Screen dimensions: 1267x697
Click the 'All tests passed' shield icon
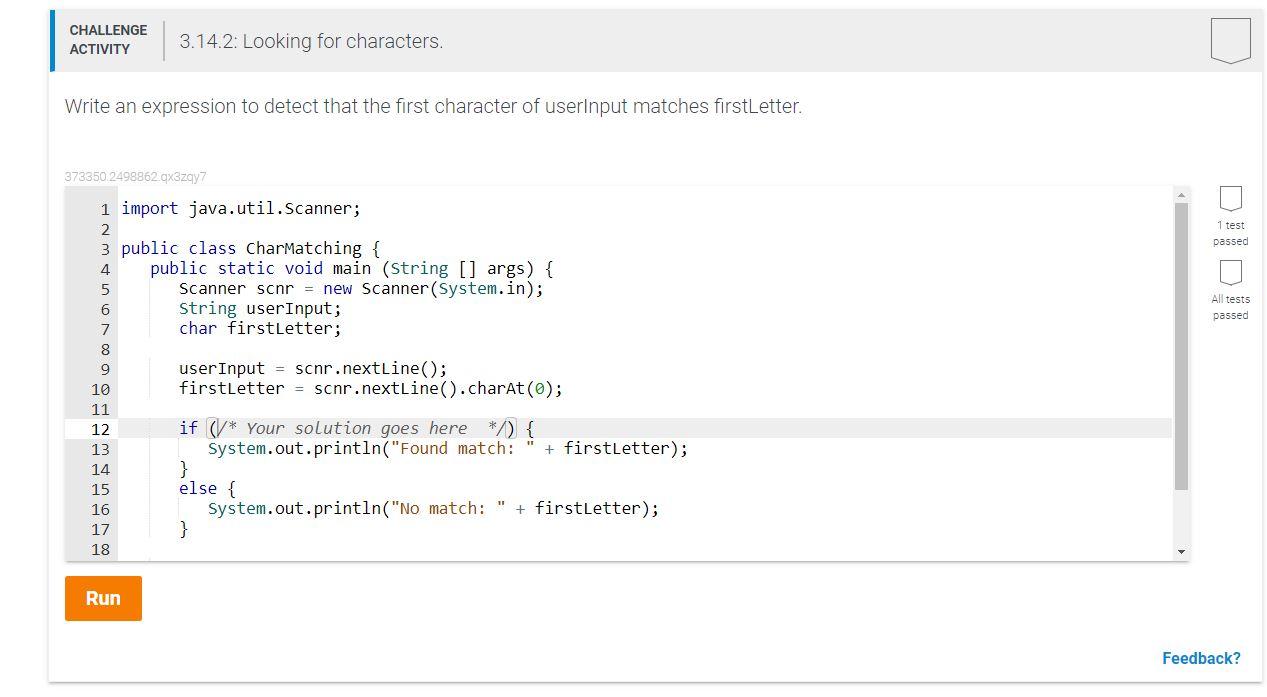(1229, 273)
